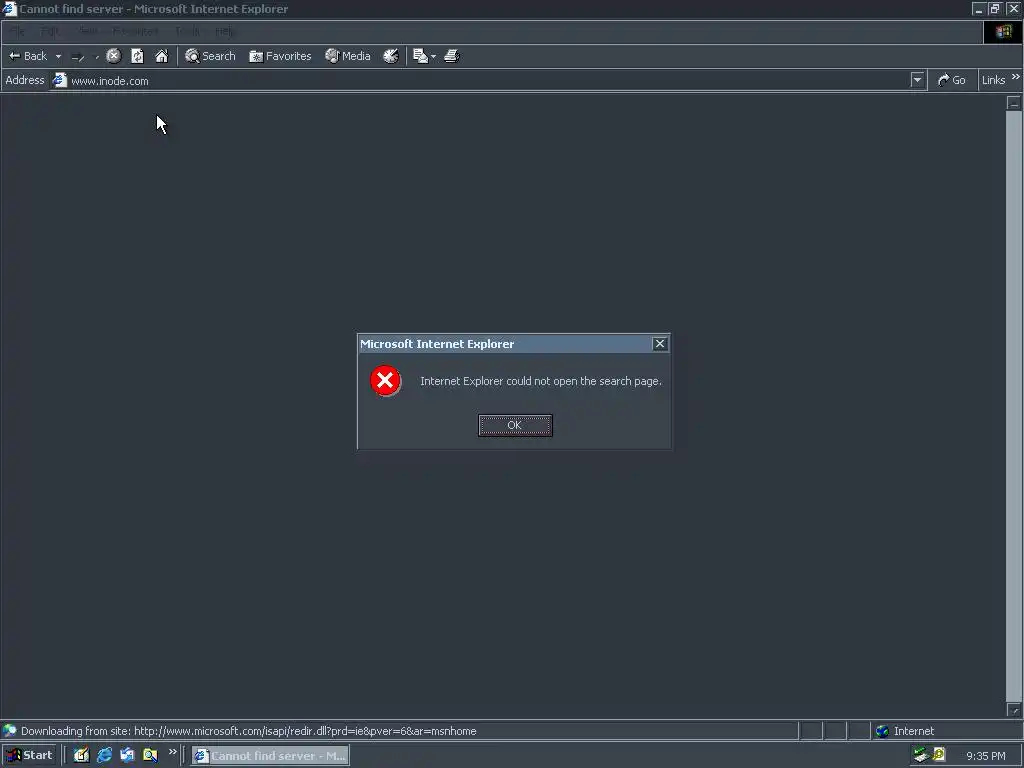Click the Mail toolbar icon
The height and width of the screenshot is (768, 1024).
tap(421, 56)
